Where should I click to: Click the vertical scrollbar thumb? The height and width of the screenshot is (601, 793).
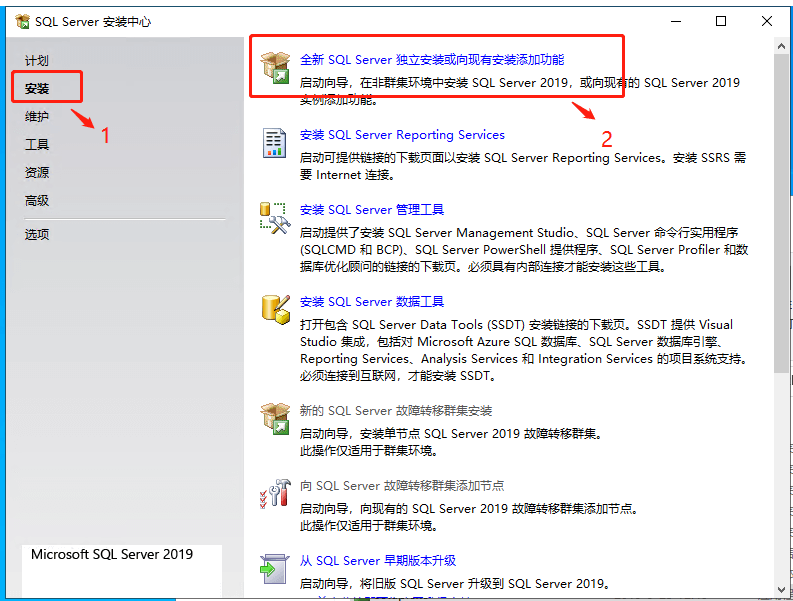tap(781, 213)
